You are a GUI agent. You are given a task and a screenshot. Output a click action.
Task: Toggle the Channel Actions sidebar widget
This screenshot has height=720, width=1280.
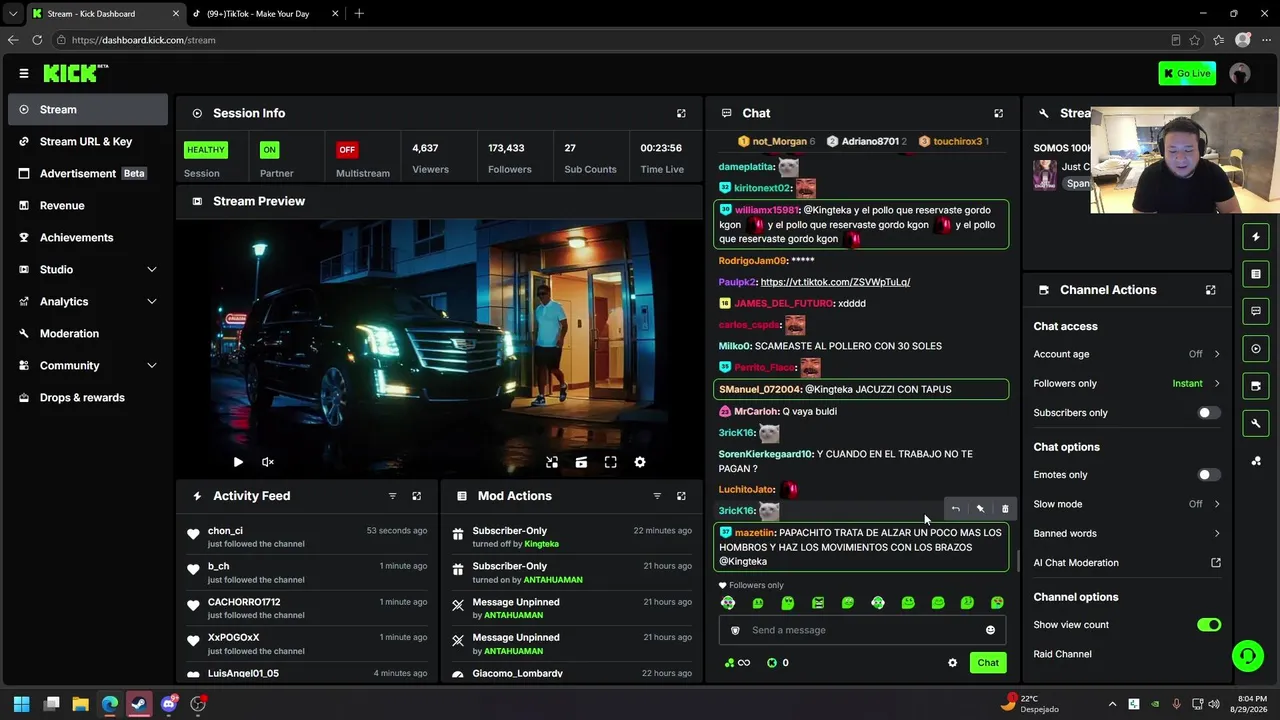tap(1256, 386)
